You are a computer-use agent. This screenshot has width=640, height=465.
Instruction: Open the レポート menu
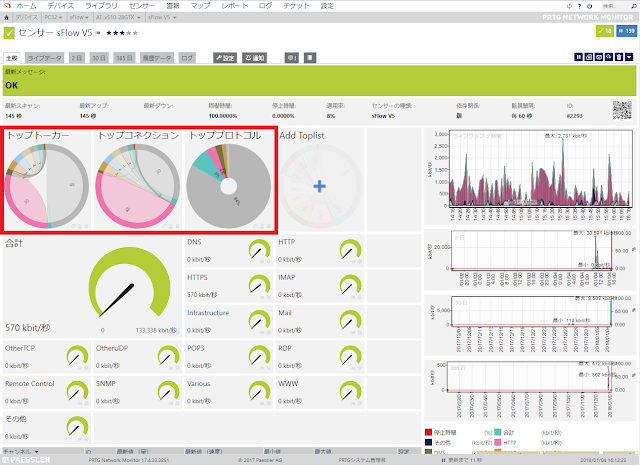[235, 6]
